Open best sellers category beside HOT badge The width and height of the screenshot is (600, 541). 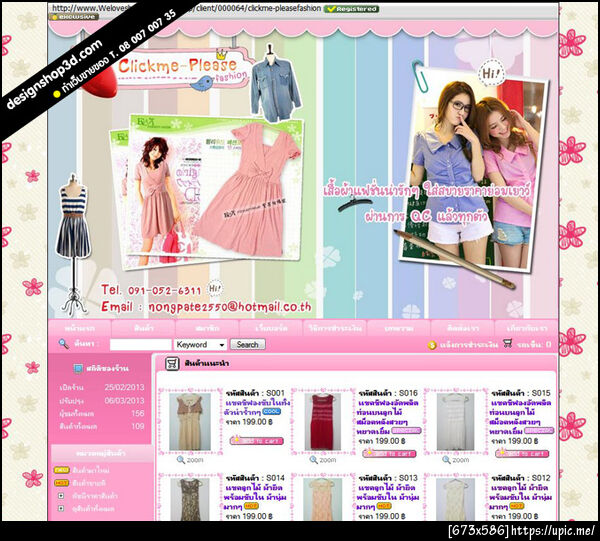pyautogui.click(x=89, y=483)
